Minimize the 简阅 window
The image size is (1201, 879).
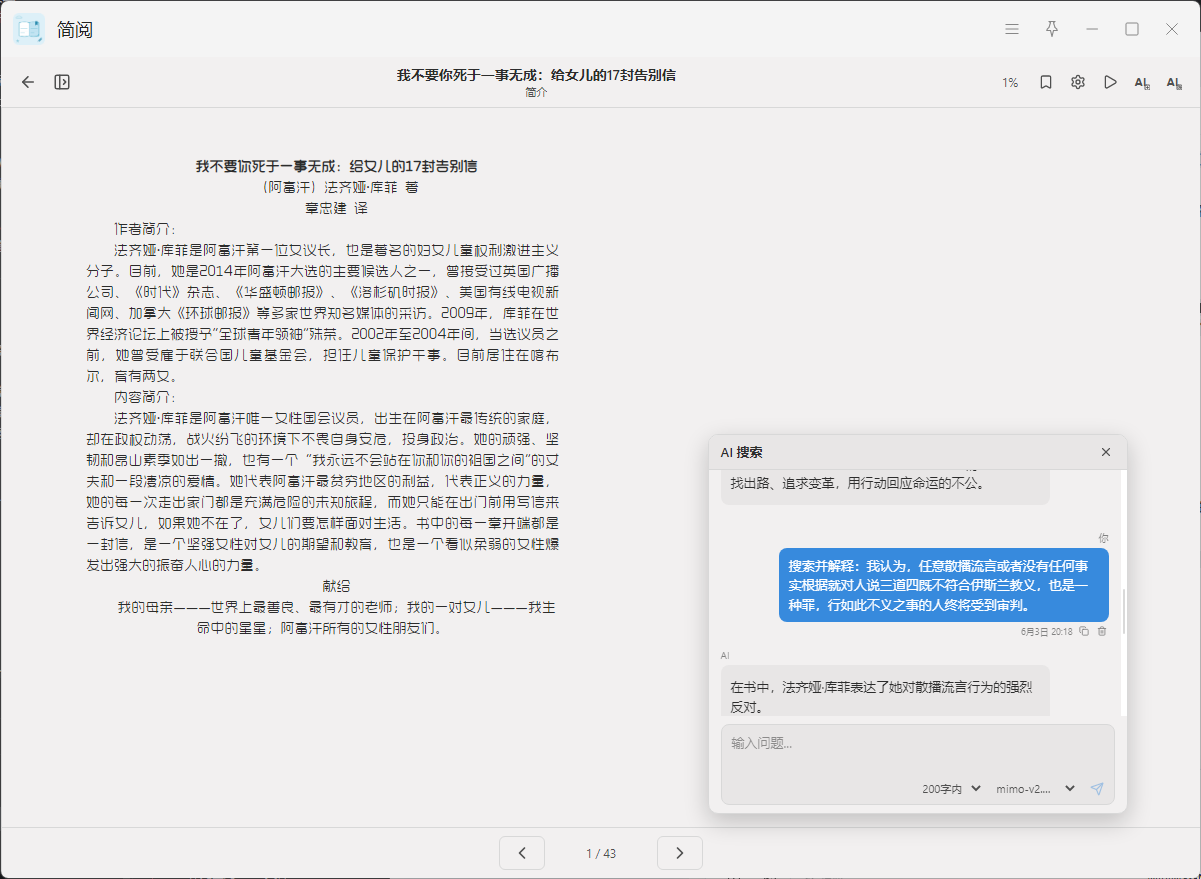[1092, 29]
